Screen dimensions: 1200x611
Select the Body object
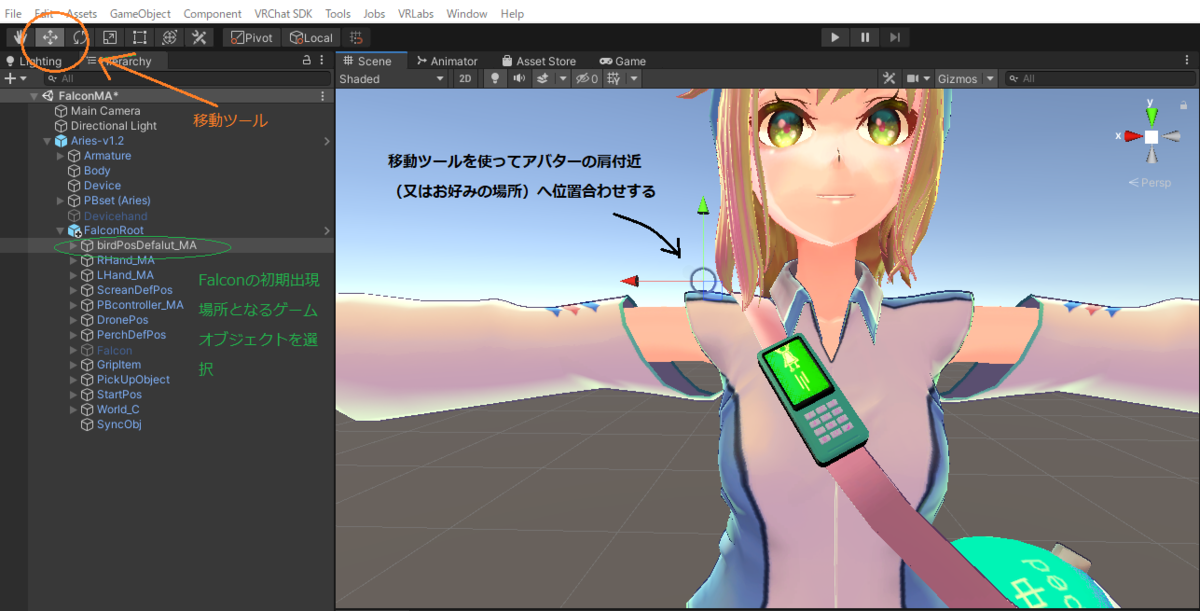pyautogui.click(x=97, y=171)
